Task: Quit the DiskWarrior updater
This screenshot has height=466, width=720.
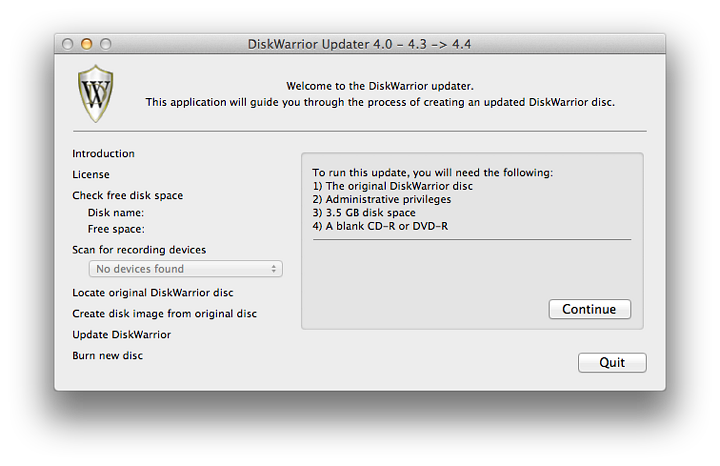Action: click(x=612, y=363)
